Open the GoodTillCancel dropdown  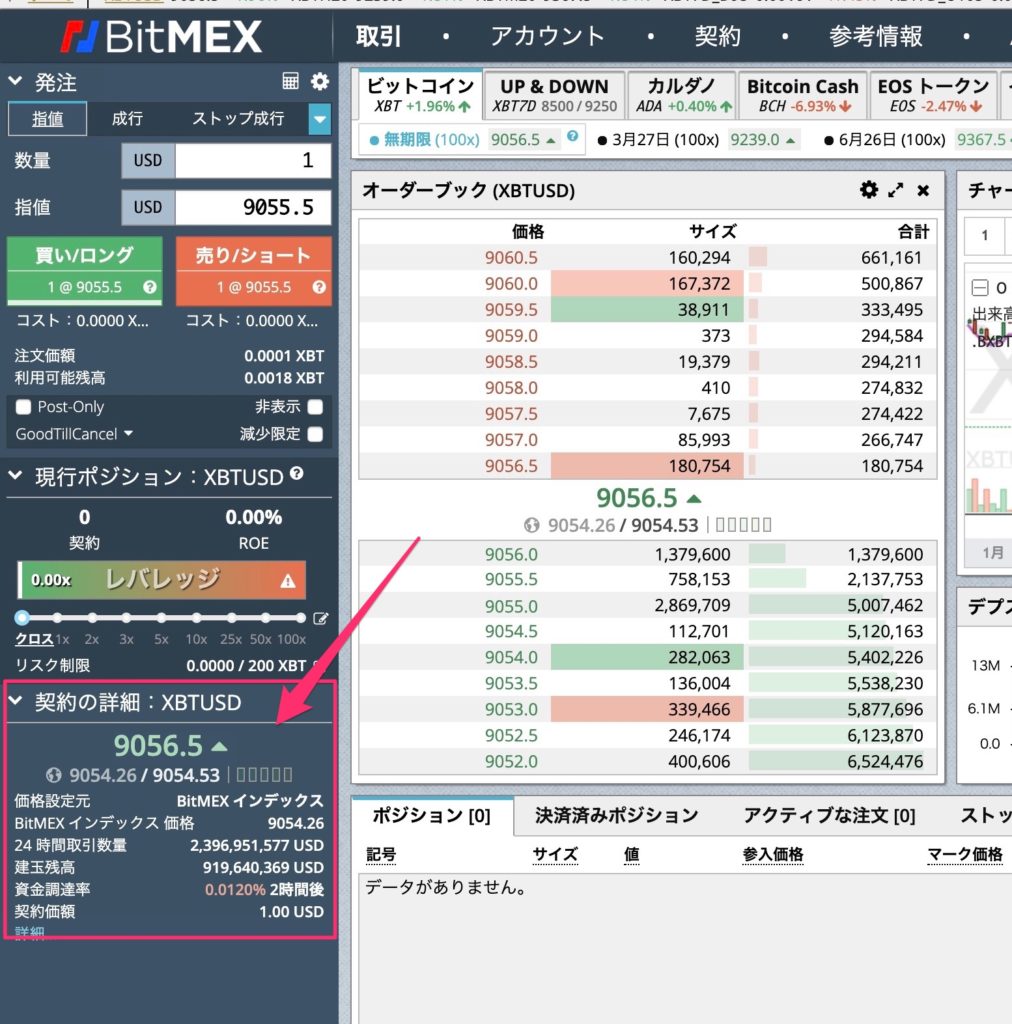(75, 434)
